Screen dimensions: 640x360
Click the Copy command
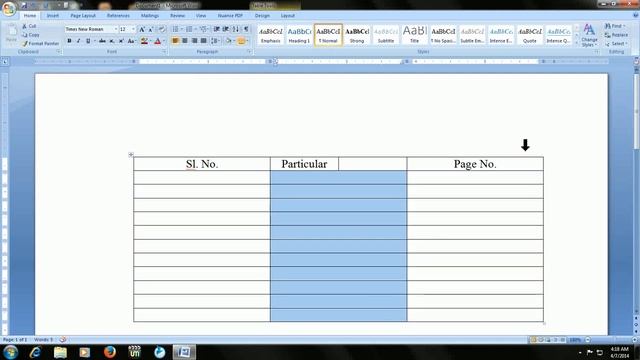[31, 35]
